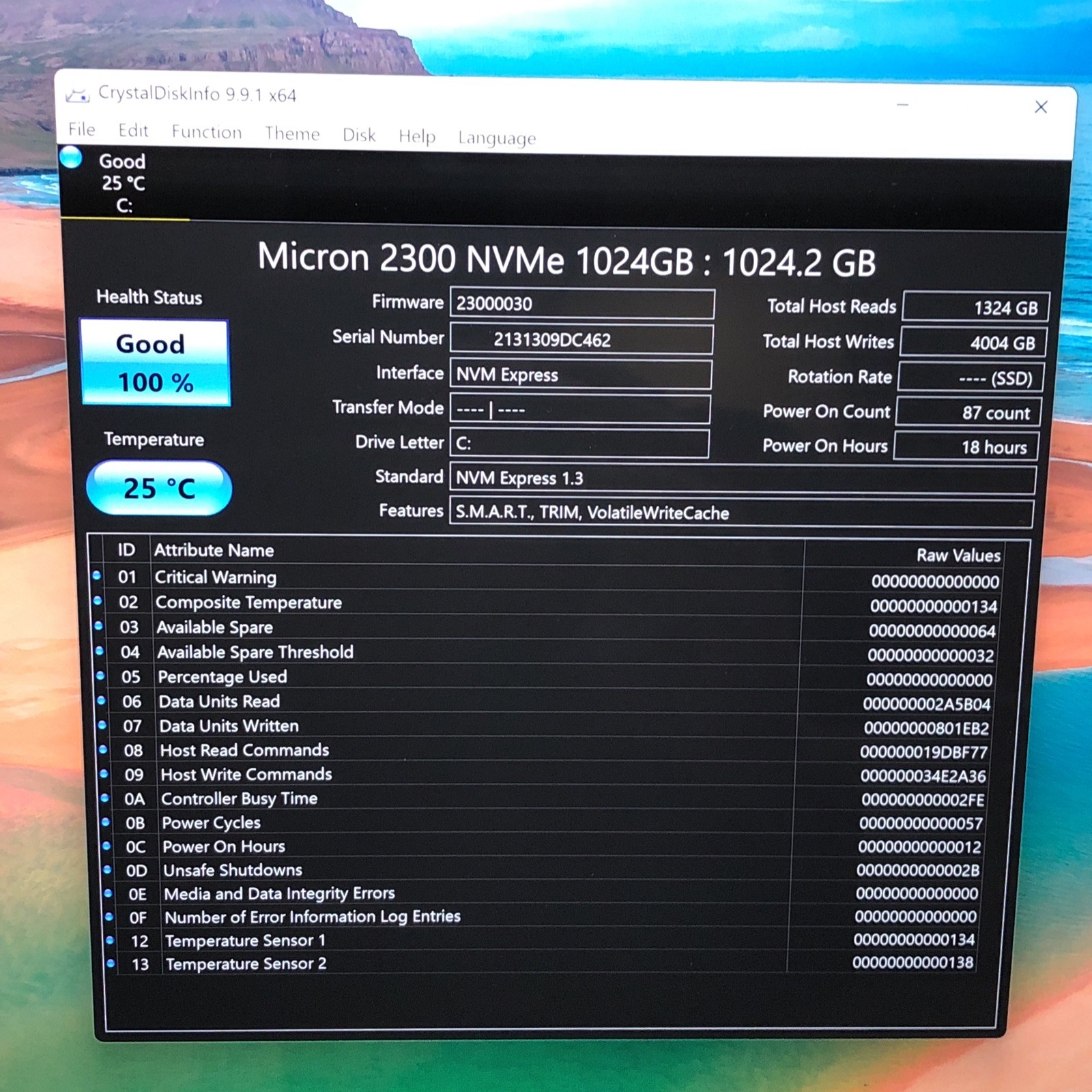
Task: Click the 25 °C temperature button
Action: coord(159,488)
